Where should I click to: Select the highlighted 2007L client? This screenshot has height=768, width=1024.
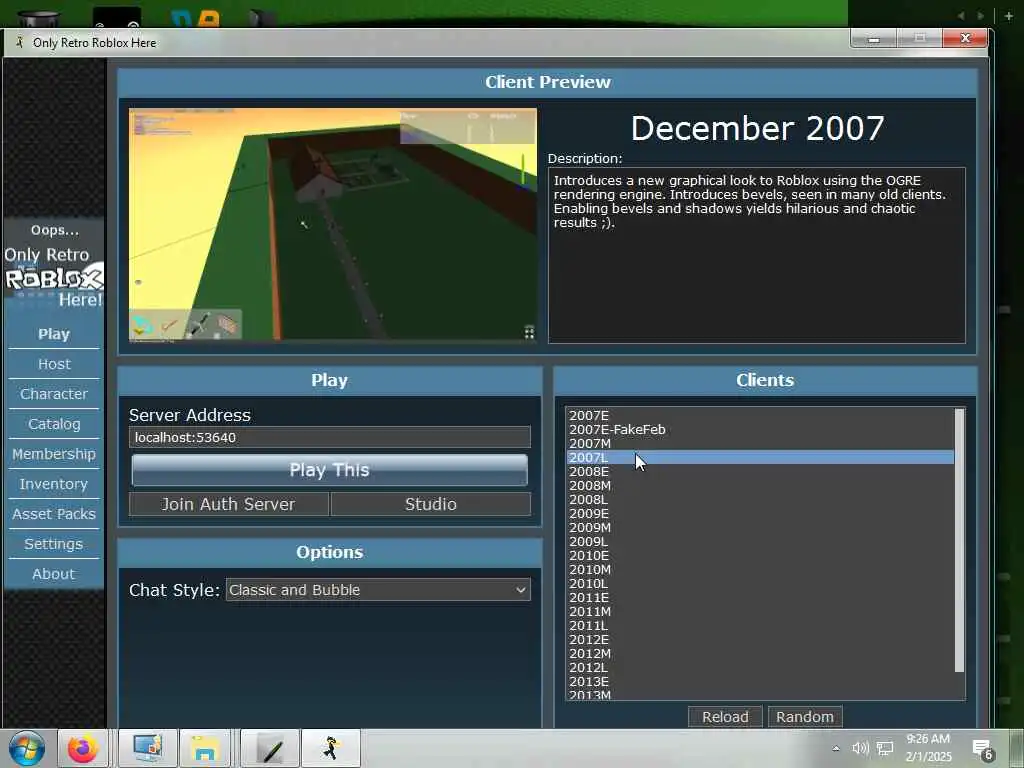click(x=760, y=457)
